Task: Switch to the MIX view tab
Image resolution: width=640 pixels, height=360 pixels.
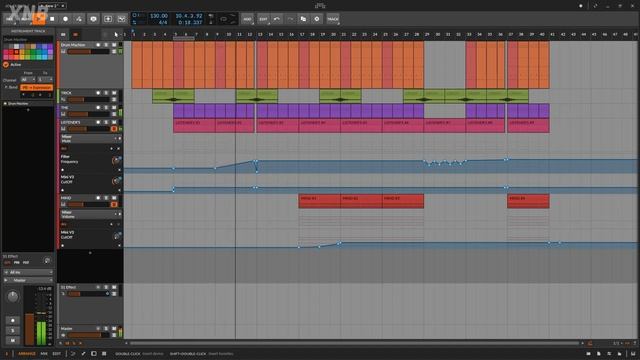Action: 44,354
